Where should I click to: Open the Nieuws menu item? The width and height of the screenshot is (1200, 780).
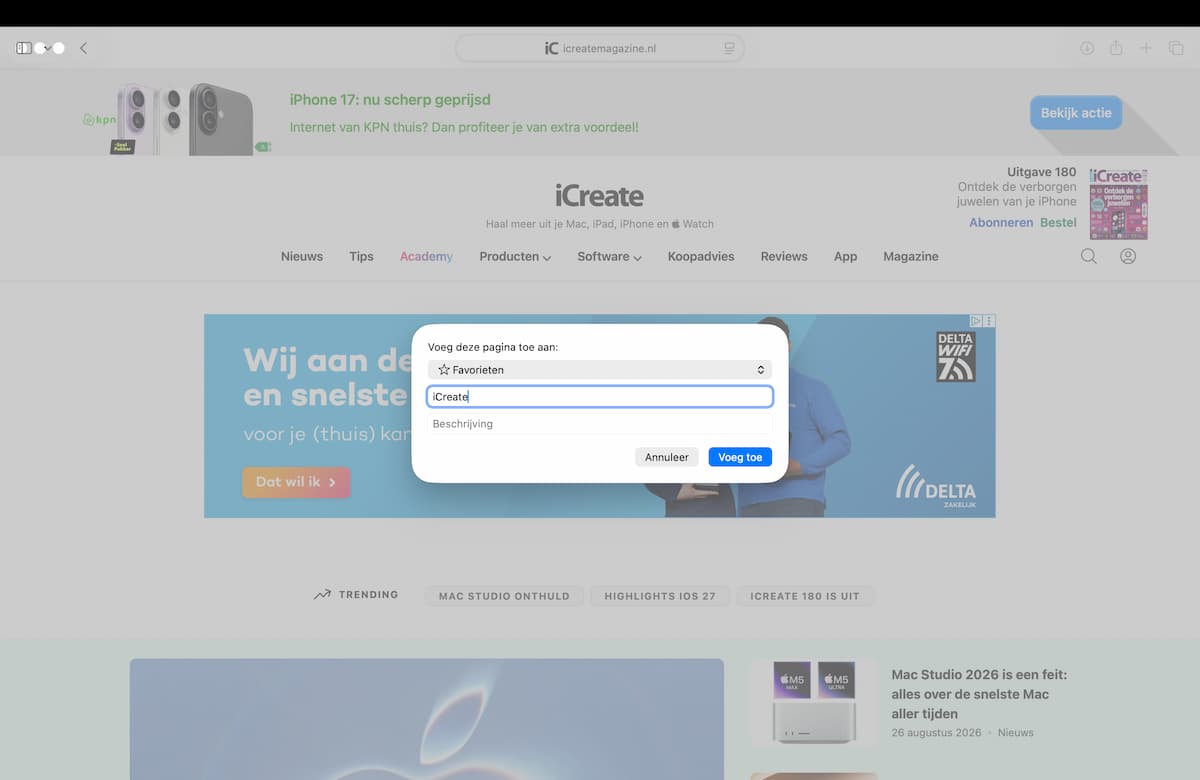coord(302,256)
